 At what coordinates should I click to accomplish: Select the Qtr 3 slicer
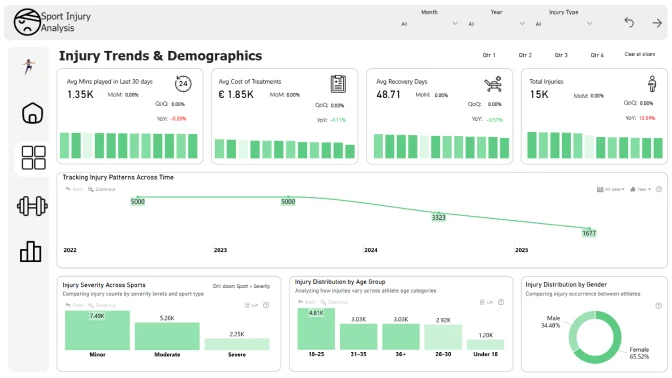(x=561, y=55)
